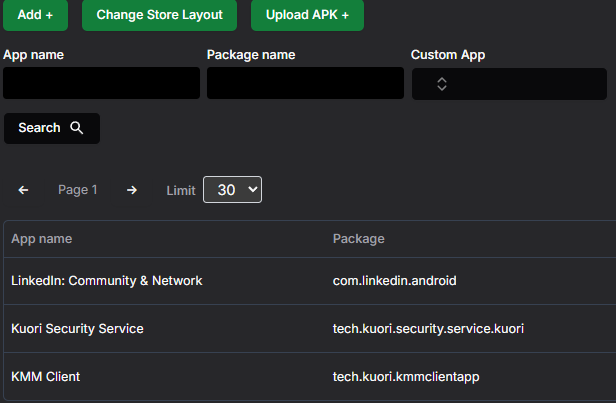Select Kuori Security Service row
This screenshot has width=616, height=403.
[x=310, y=329]
